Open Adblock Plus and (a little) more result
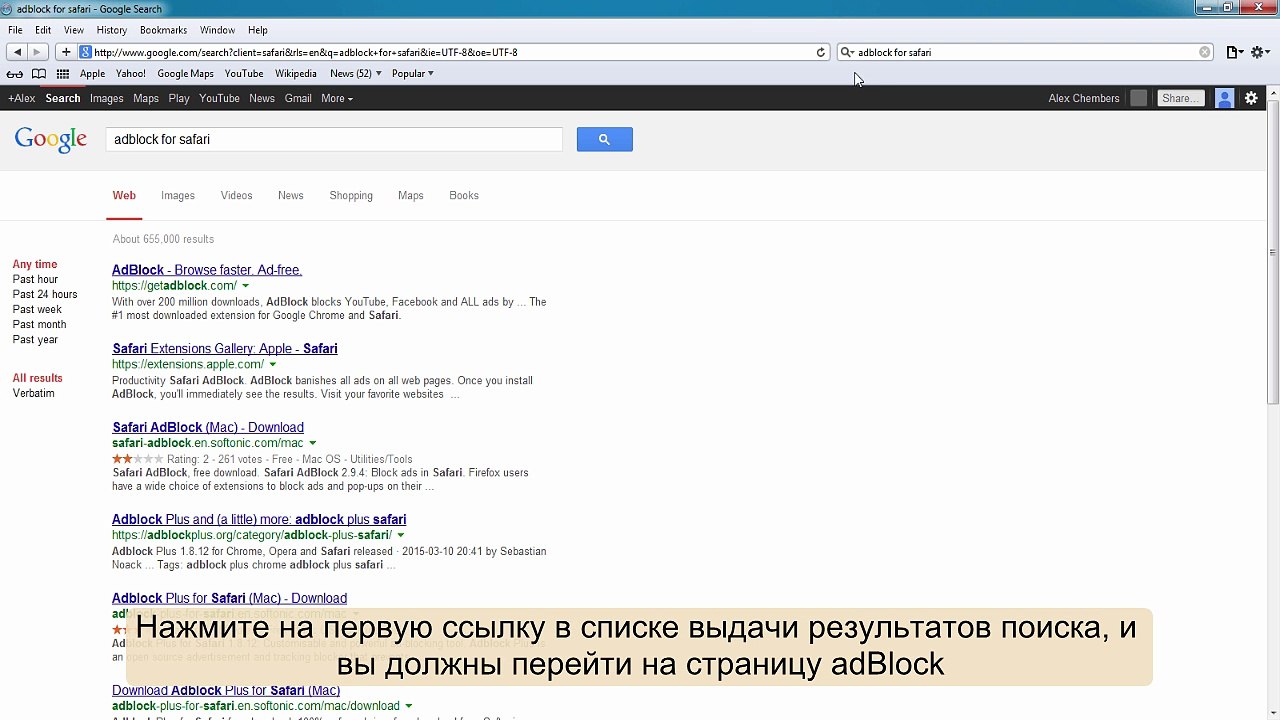Viewport: 1280px width, 720px height. pyautogui.click(x=259, y=520)
